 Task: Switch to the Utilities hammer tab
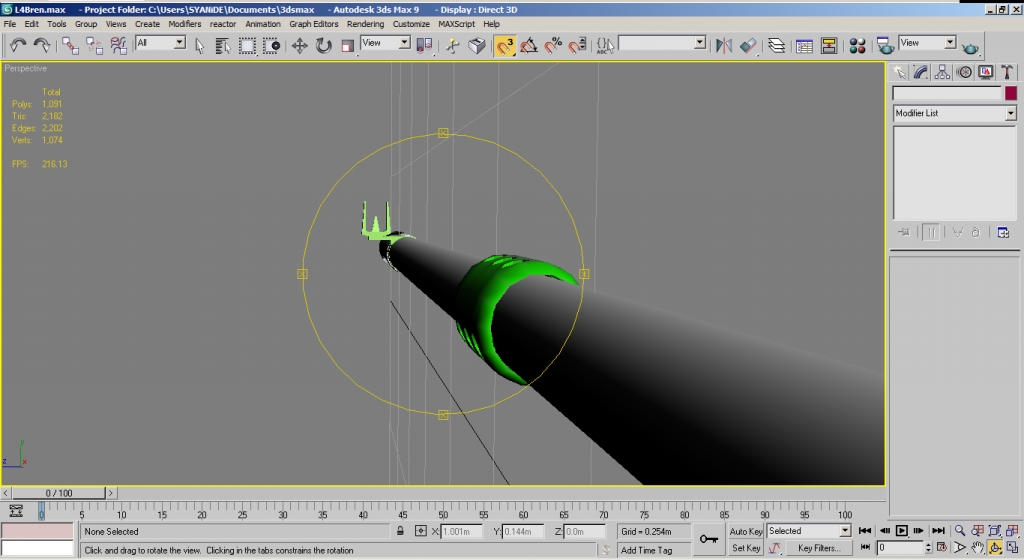point(1008,72)
